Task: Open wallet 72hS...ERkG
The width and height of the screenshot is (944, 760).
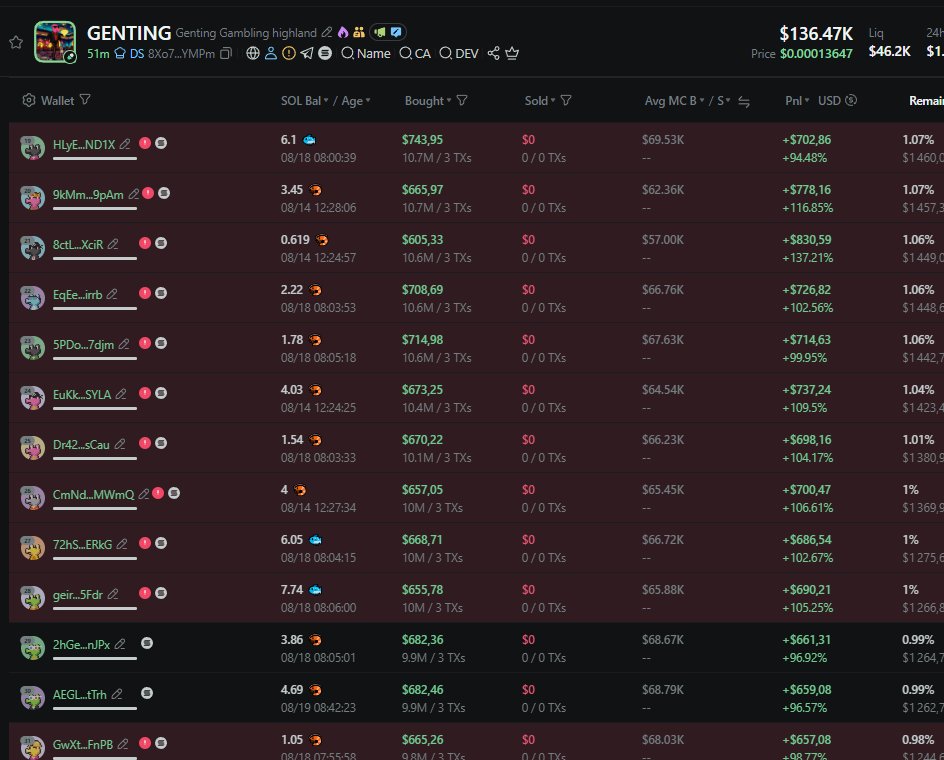Action: pyautogui.click(x=82, y=544)
